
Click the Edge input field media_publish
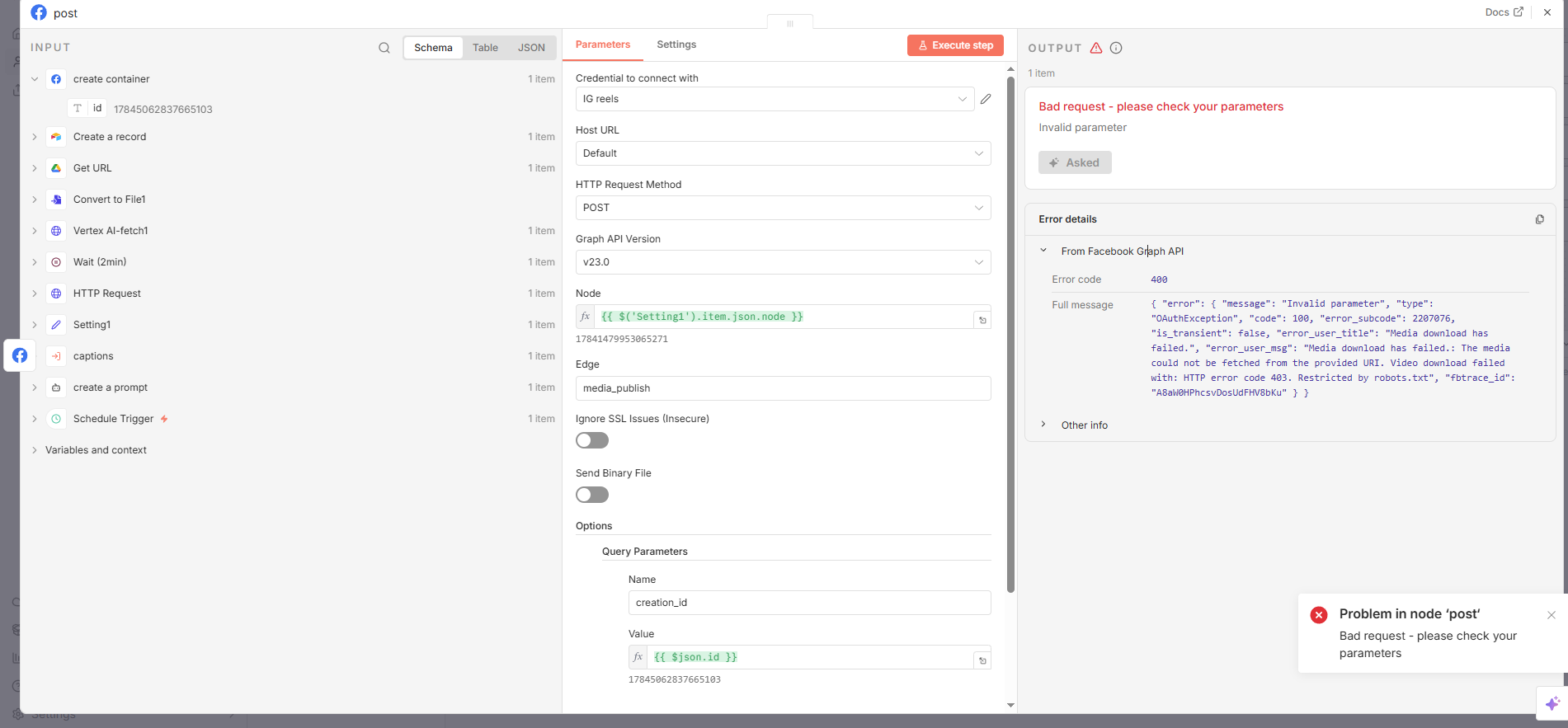784,388
